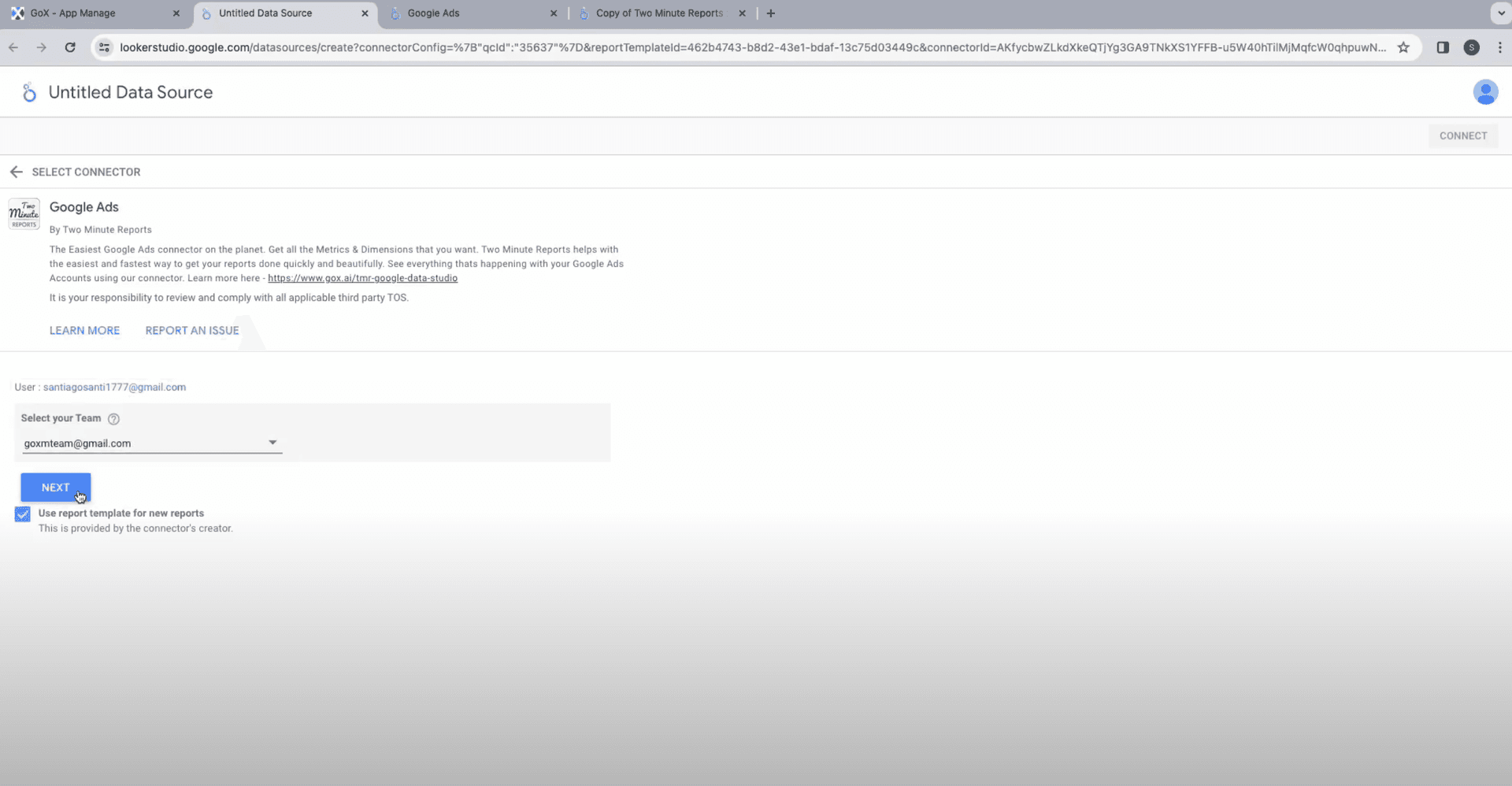Click the santiagosanti1777@gmail.com user email

[114, 387]
